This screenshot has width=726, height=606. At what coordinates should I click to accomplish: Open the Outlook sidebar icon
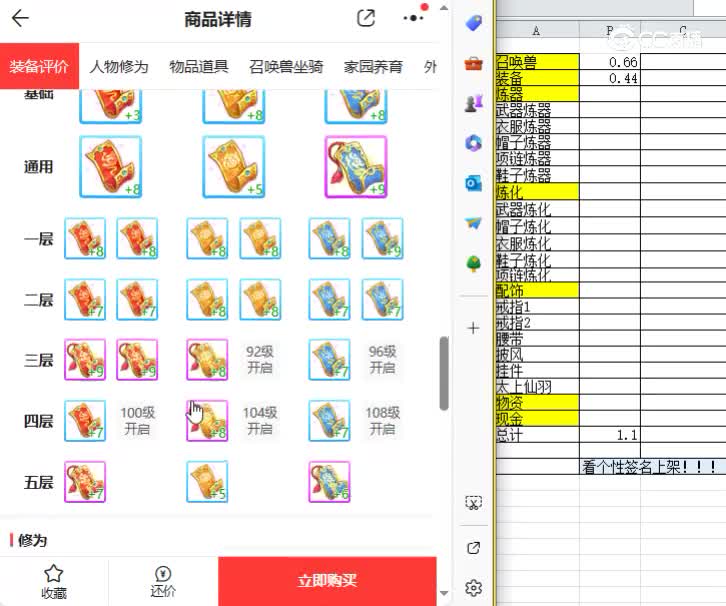[473, 184]
